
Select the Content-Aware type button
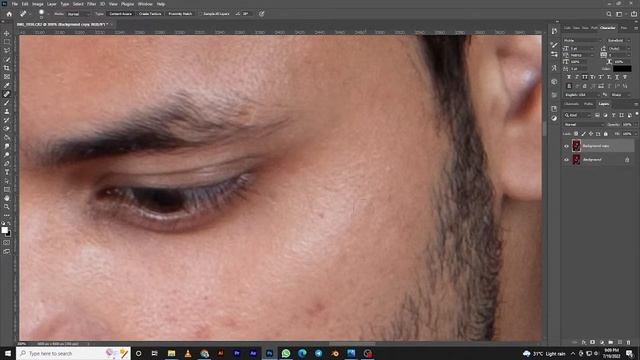120,14
